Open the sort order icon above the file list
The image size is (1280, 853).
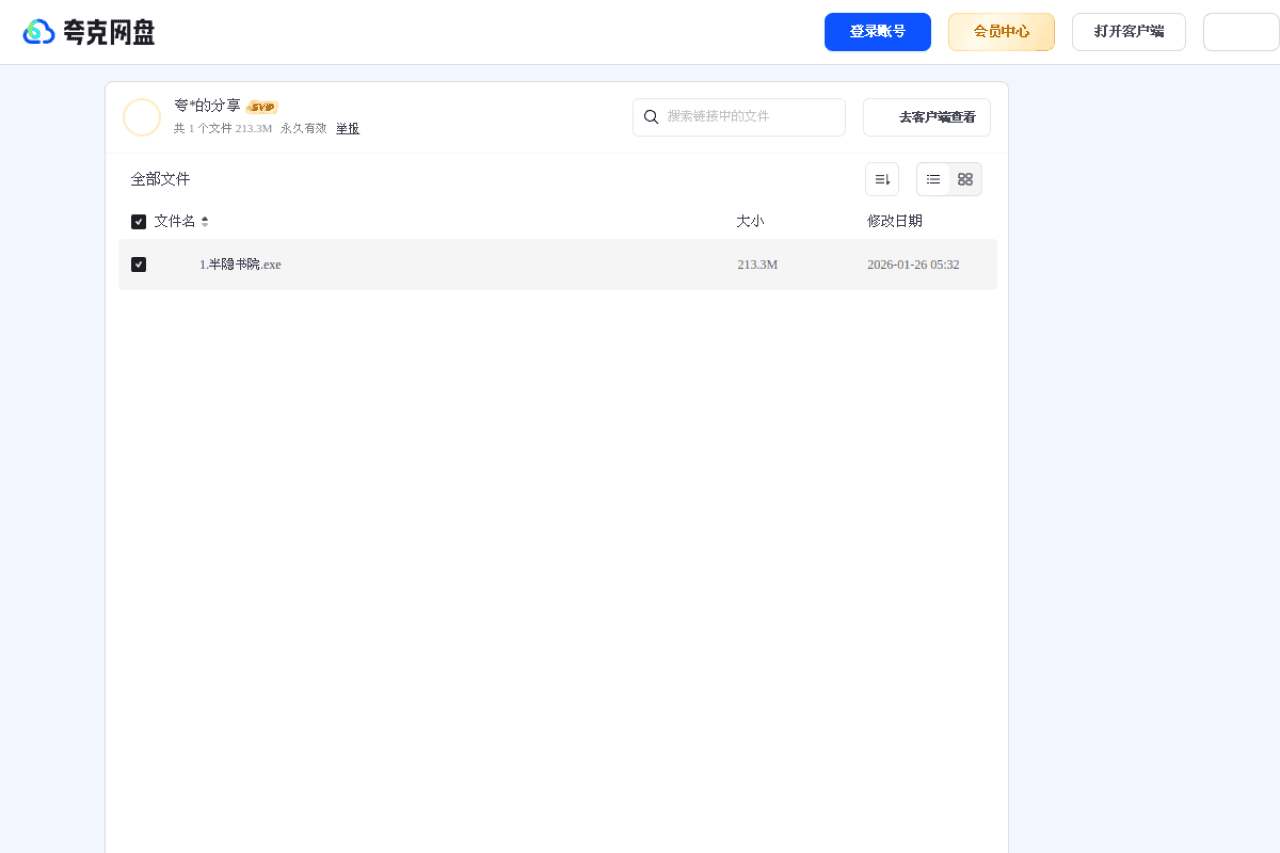pos(882,179)
